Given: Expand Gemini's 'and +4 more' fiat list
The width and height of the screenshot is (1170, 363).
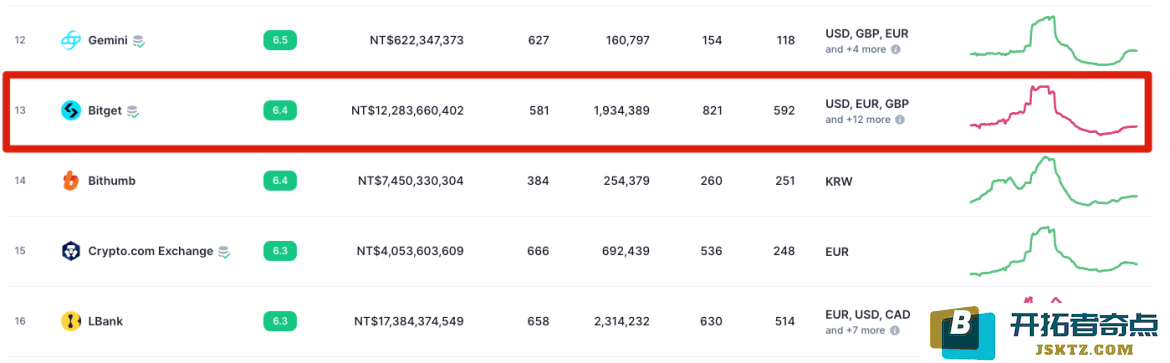Looking at the screenshot, I should click(x=855, y=49).
